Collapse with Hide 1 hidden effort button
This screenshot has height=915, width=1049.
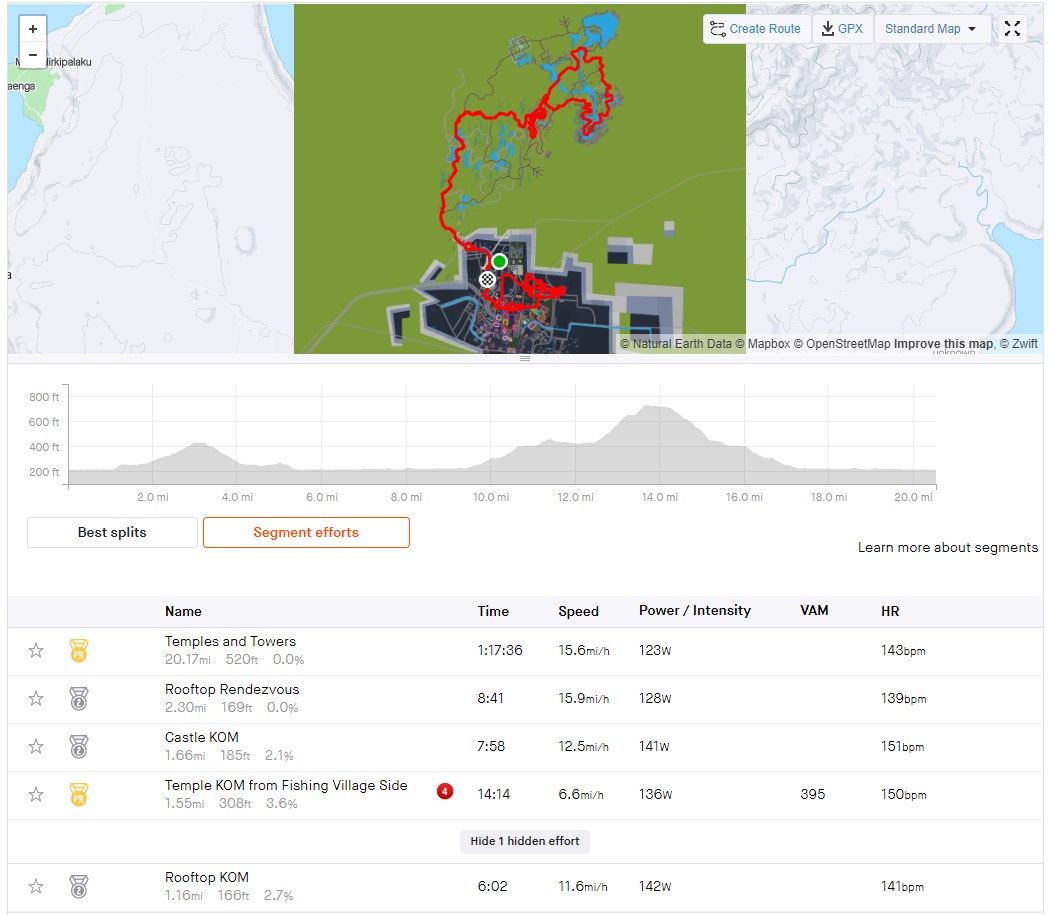524,841
